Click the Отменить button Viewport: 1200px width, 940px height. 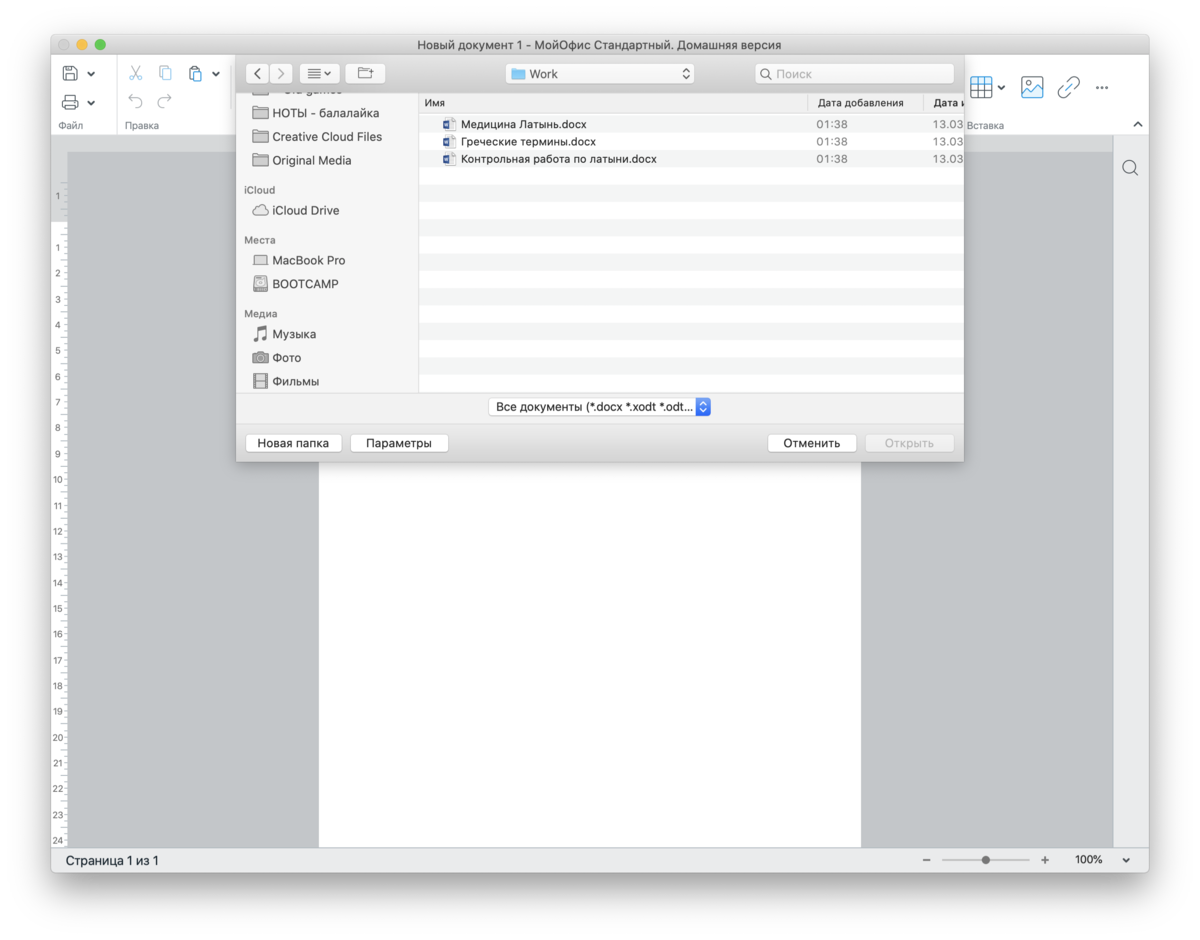coord(812,443)
